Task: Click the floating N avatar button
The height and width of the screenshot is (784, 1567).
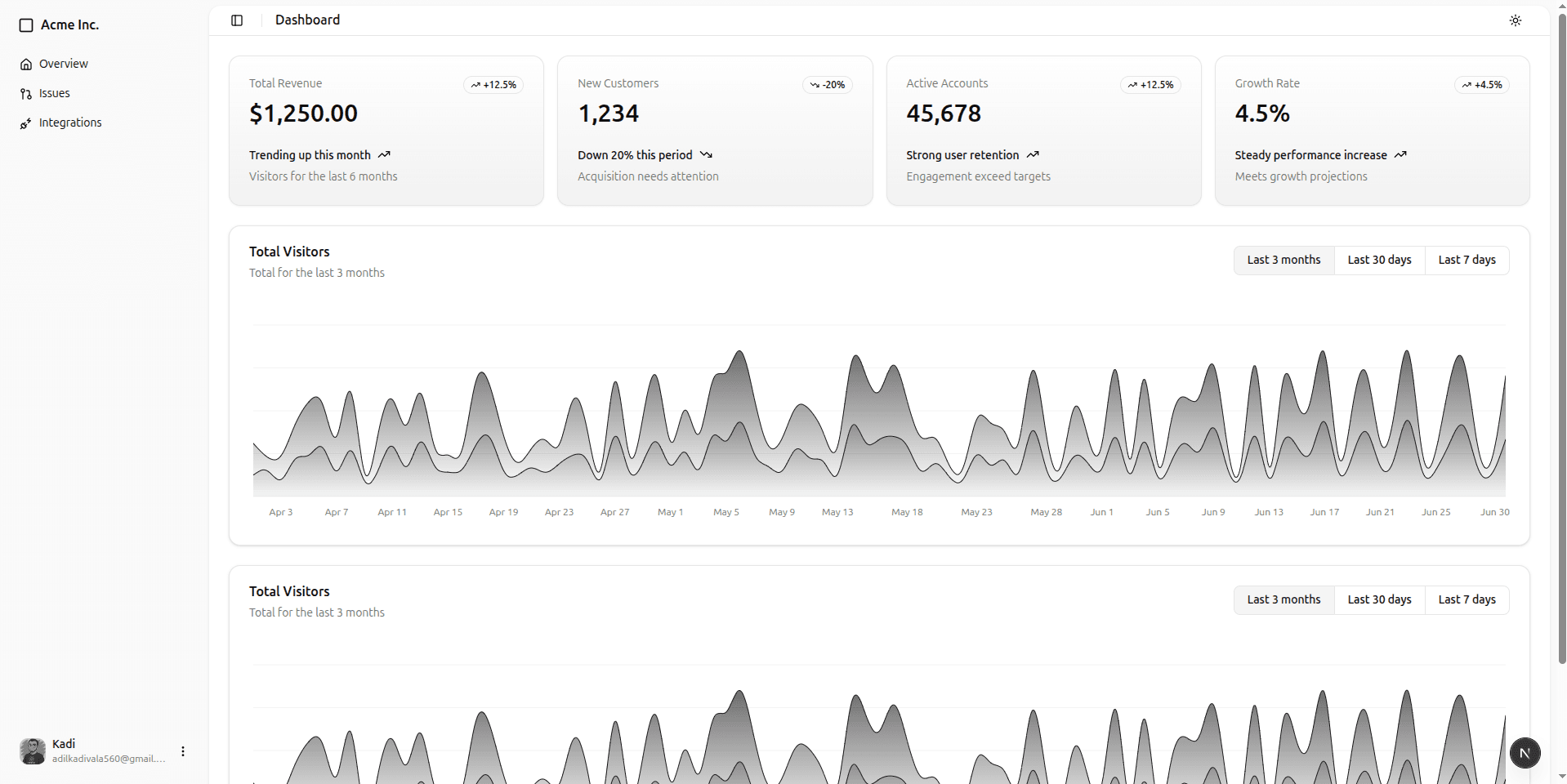Action: pos(1525,753)
